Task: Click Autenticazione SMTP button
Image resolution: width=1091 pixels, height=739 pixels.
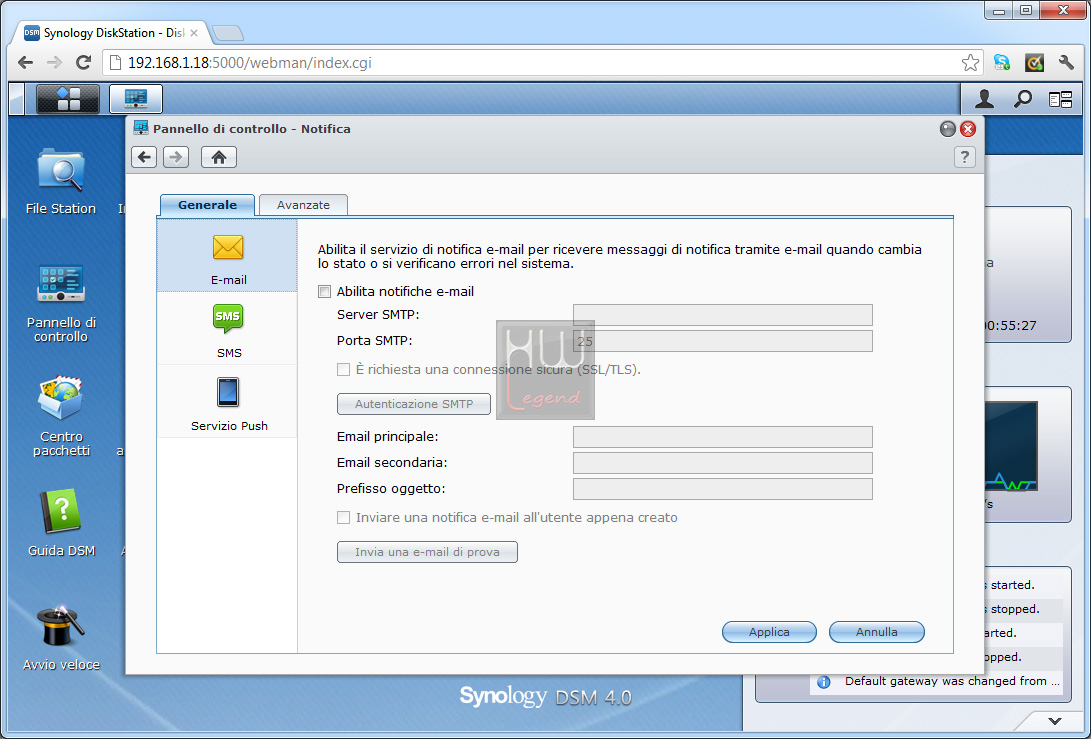Action: 414,404
